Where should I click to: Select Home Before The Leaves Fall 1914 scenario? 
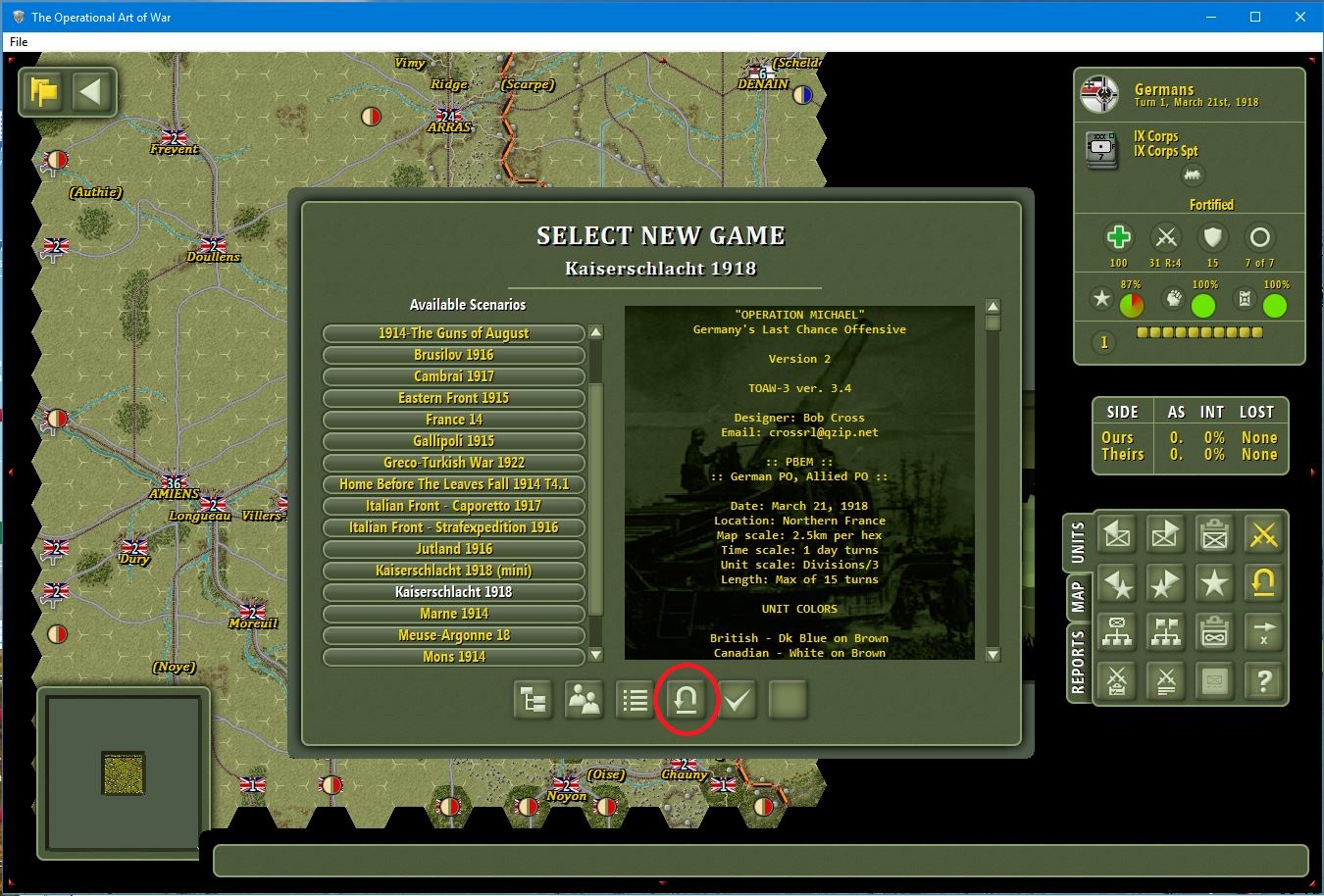point(453,484)
